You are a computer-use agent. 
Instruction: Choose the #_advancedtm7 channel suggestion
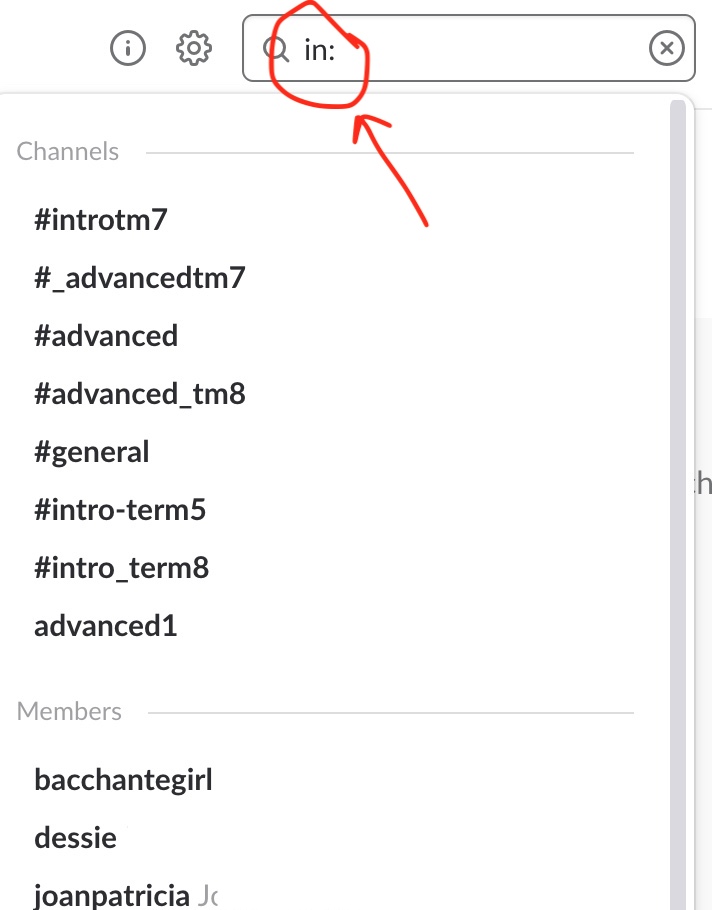[139, 277]
